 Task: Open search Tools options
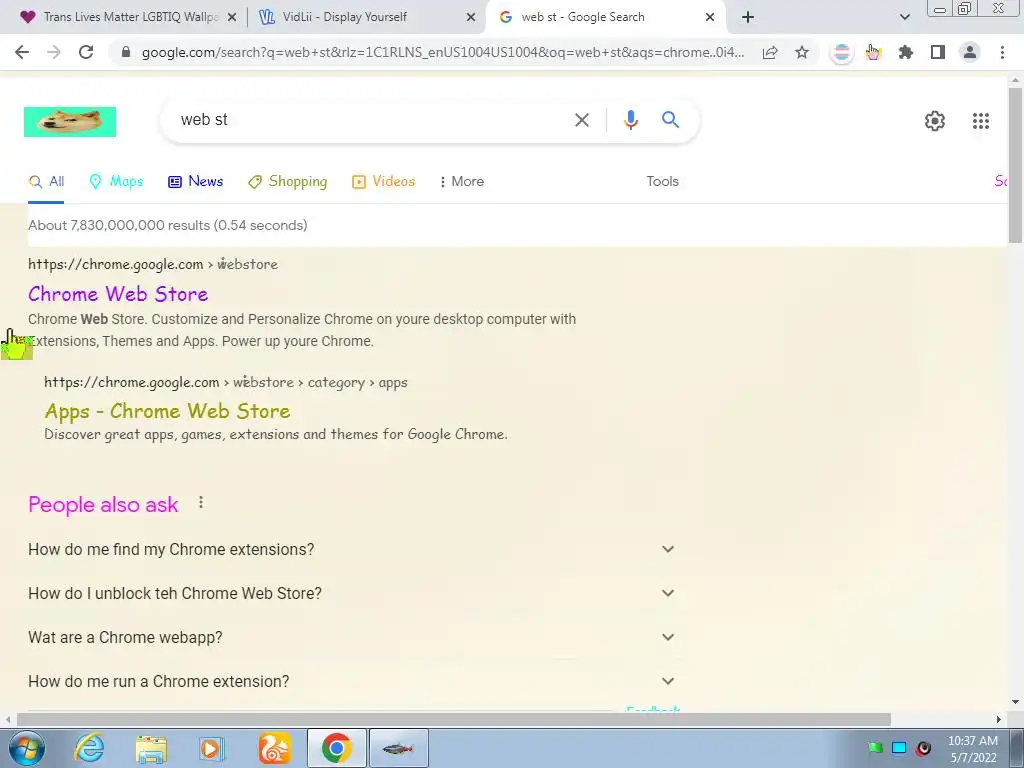[662, 182]
